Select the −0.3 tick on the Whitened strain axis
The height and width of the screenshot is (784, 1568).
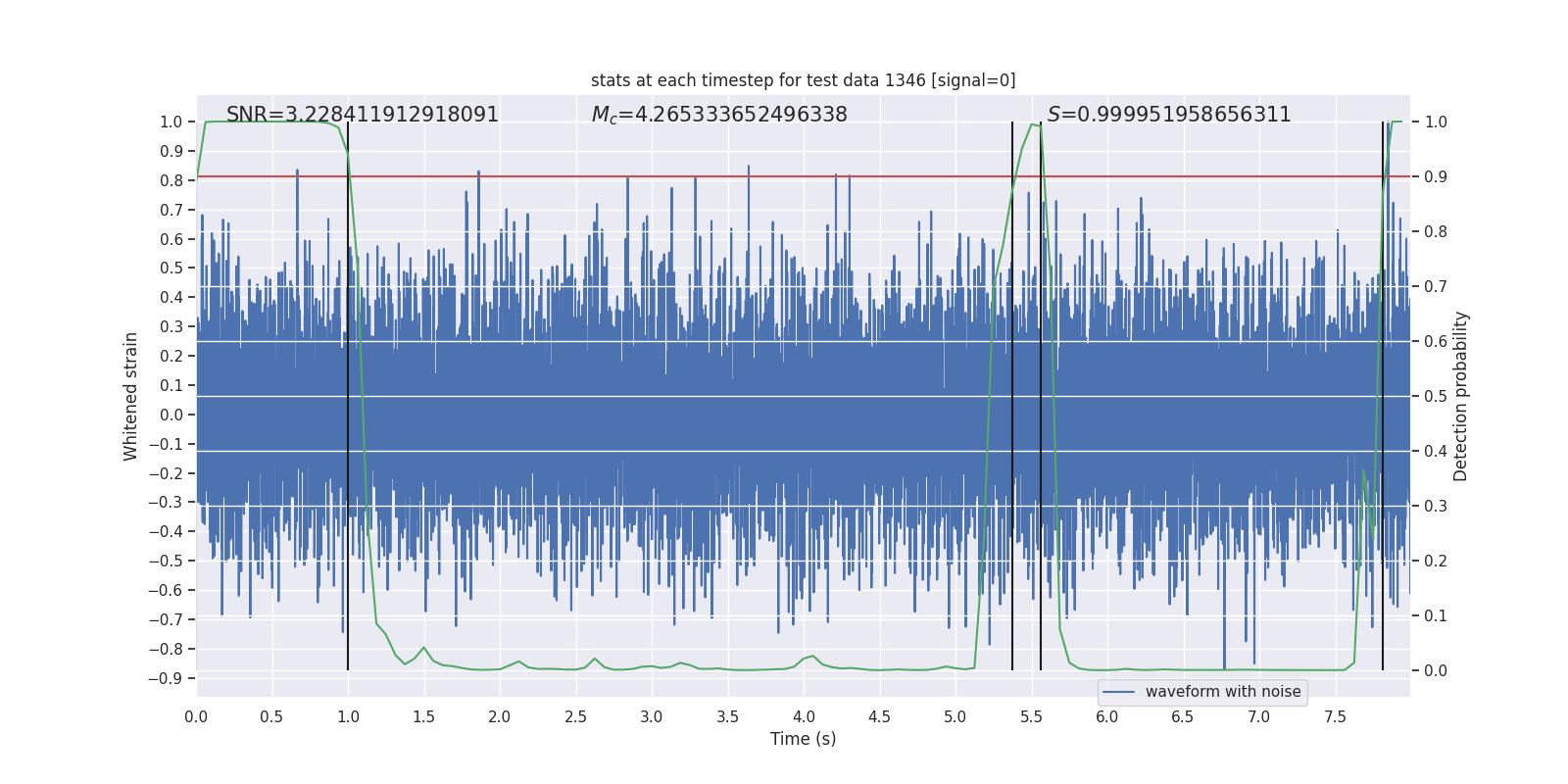[x=166, y=503]
